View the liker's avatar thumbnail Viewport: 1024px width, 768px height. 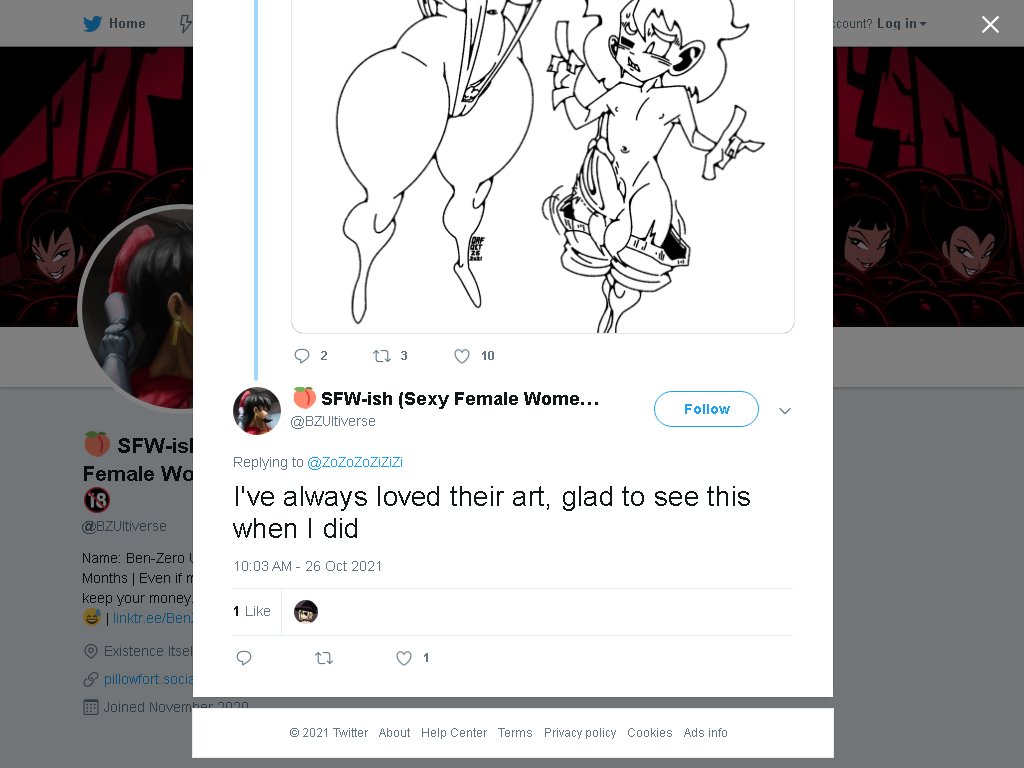click(306, 612)
